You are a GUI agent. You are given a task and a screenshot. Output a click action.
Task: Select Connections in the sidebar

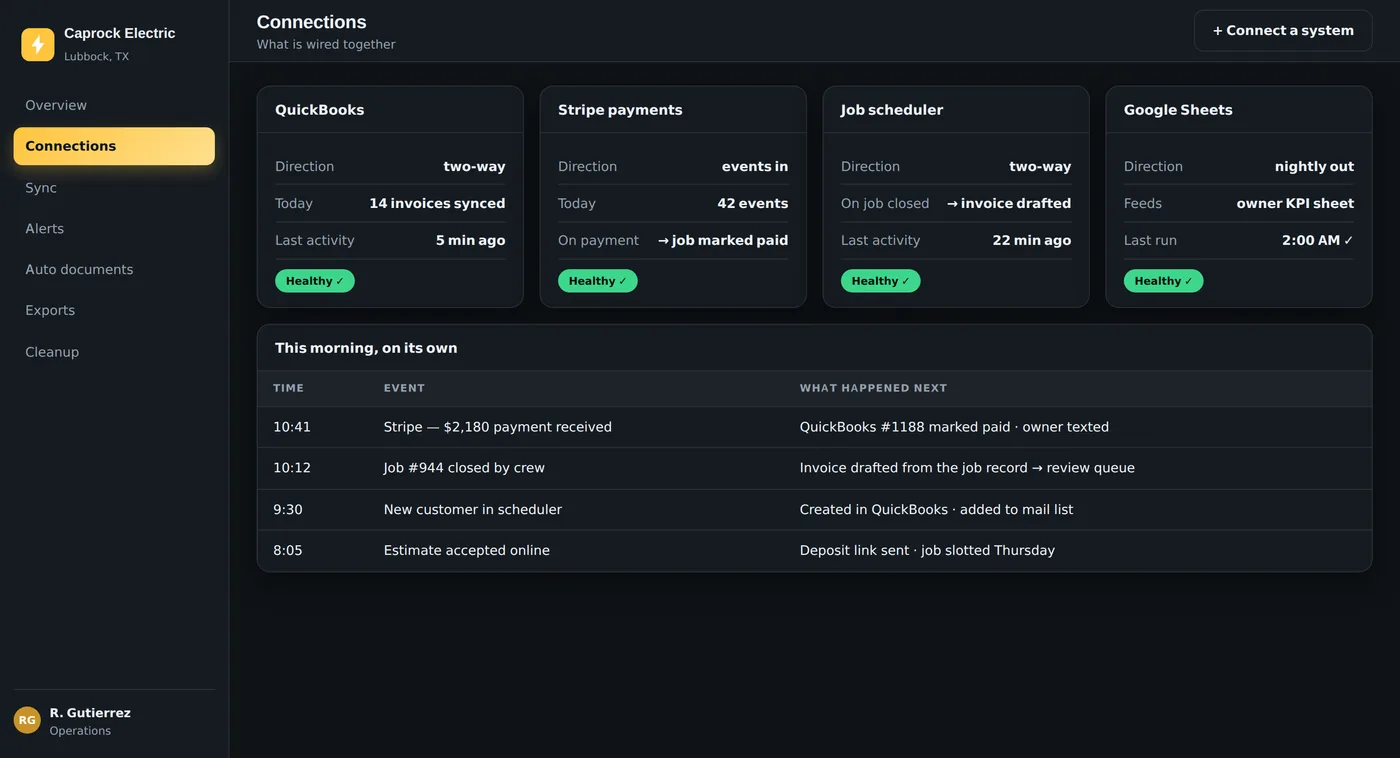(x=114, y=146)
